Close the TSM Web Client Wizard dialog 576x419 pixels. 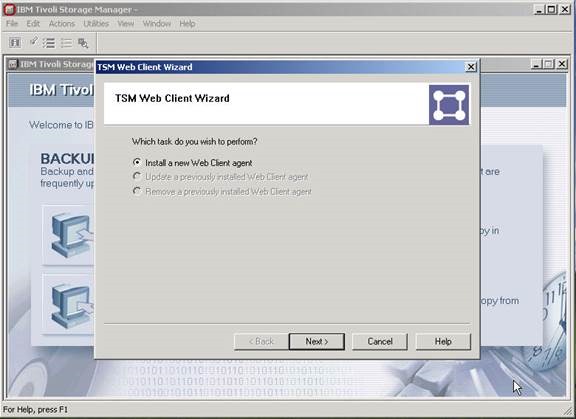click(x=471, y=67)
